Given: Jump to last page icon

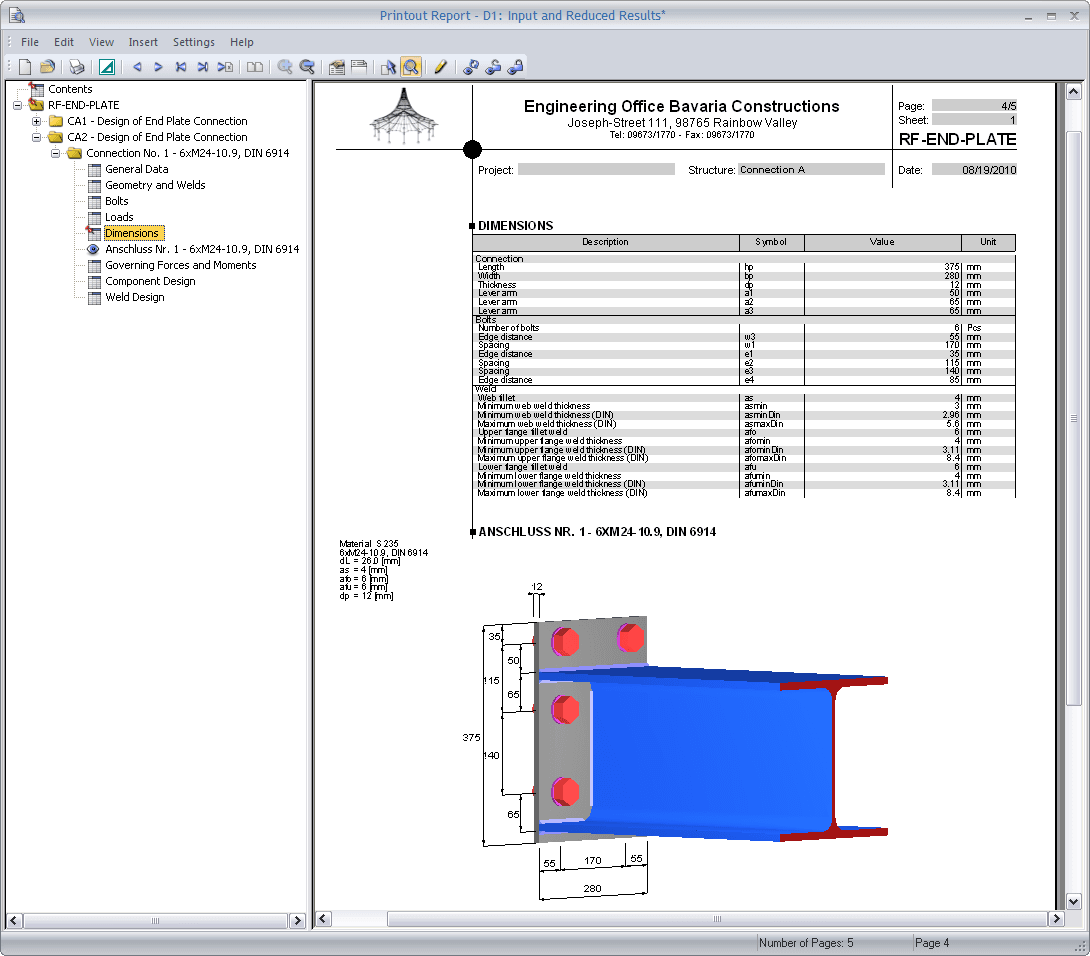Looking at the screenshot, I should point(202,67).
